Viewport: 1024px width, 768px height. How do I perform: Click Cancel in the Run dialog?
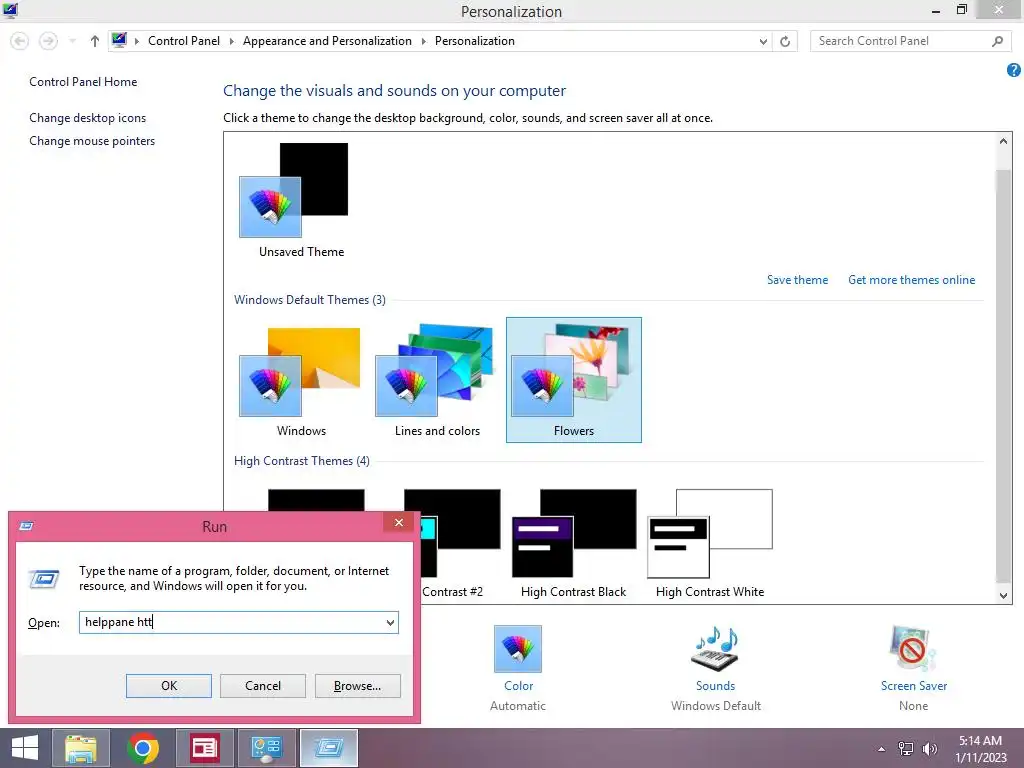[263, 686]
